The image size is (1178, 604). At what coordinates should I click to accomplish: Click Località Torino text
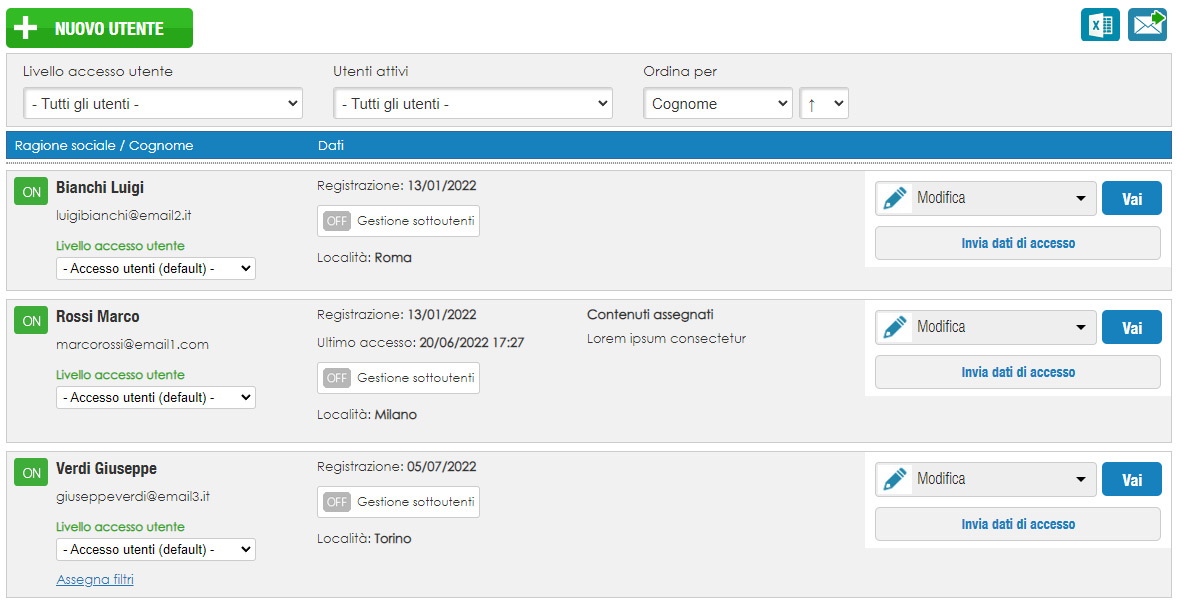click(364, 539)
